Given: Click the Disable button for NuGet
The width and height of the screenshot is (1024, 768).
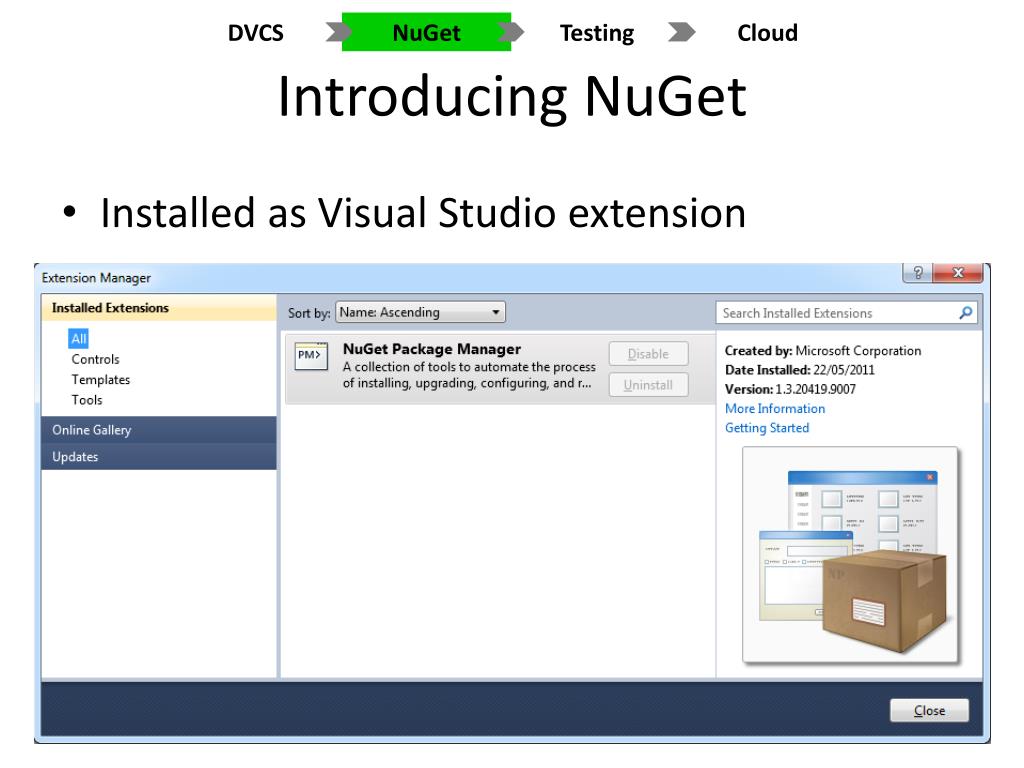Looking at the screenshot, I should click(x=648, y=353).
